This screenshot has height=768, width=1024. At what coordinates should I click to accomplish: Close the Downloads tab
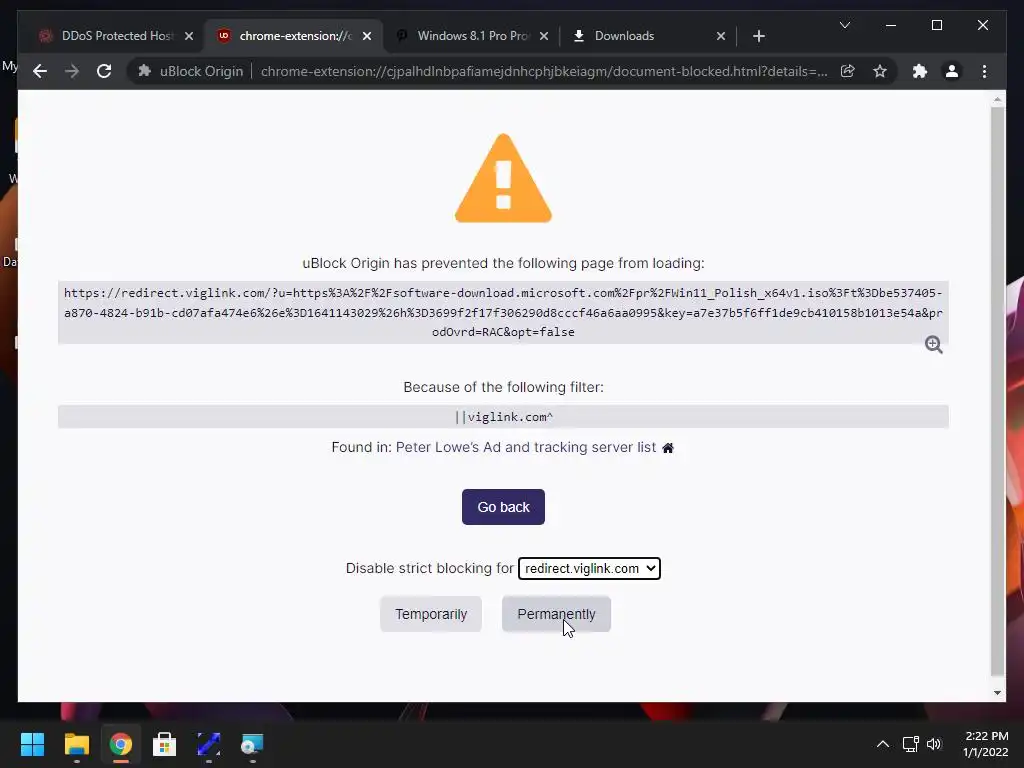pos(721,36)
